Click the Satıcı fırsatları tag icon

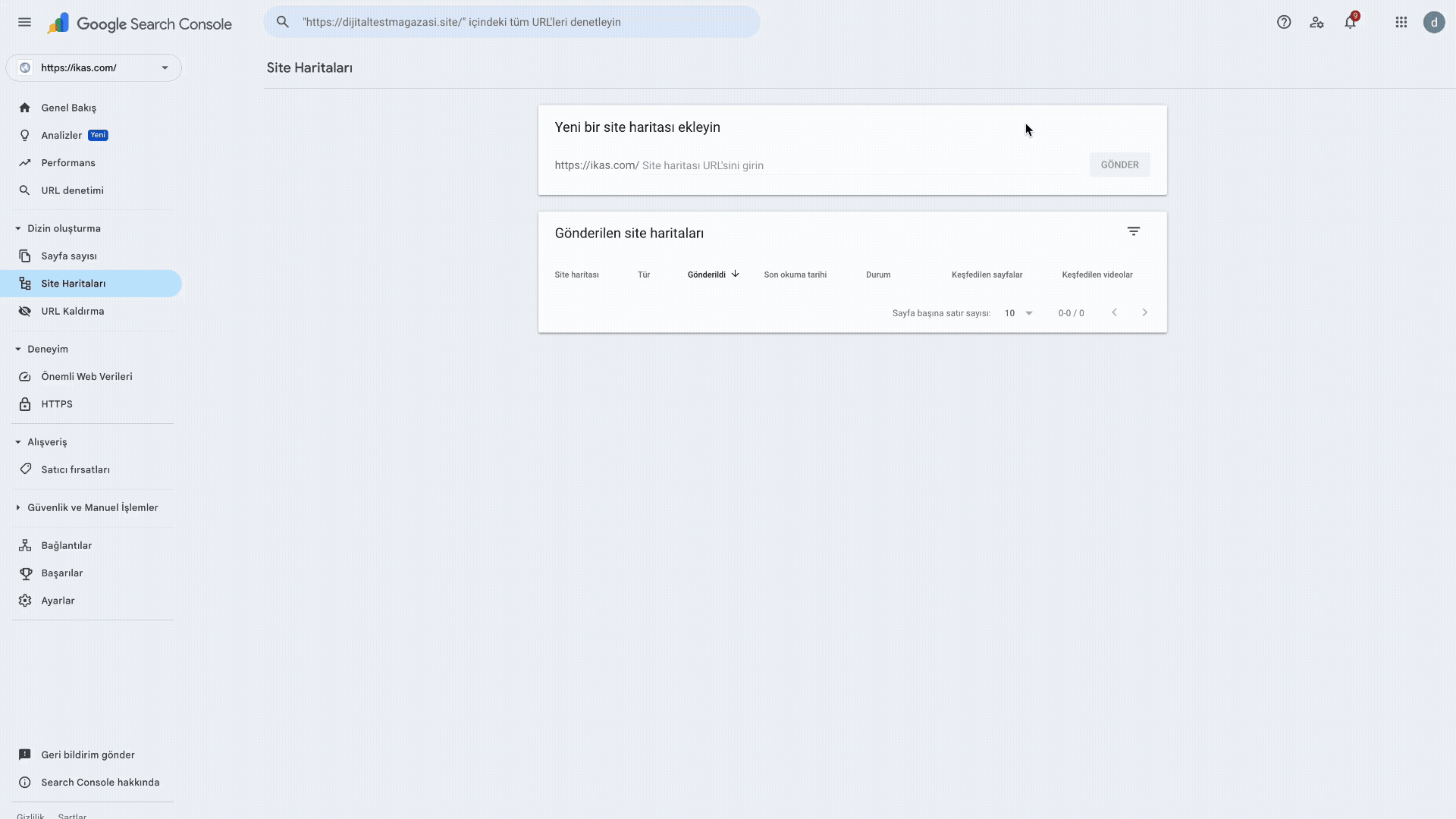pos(25,469)
